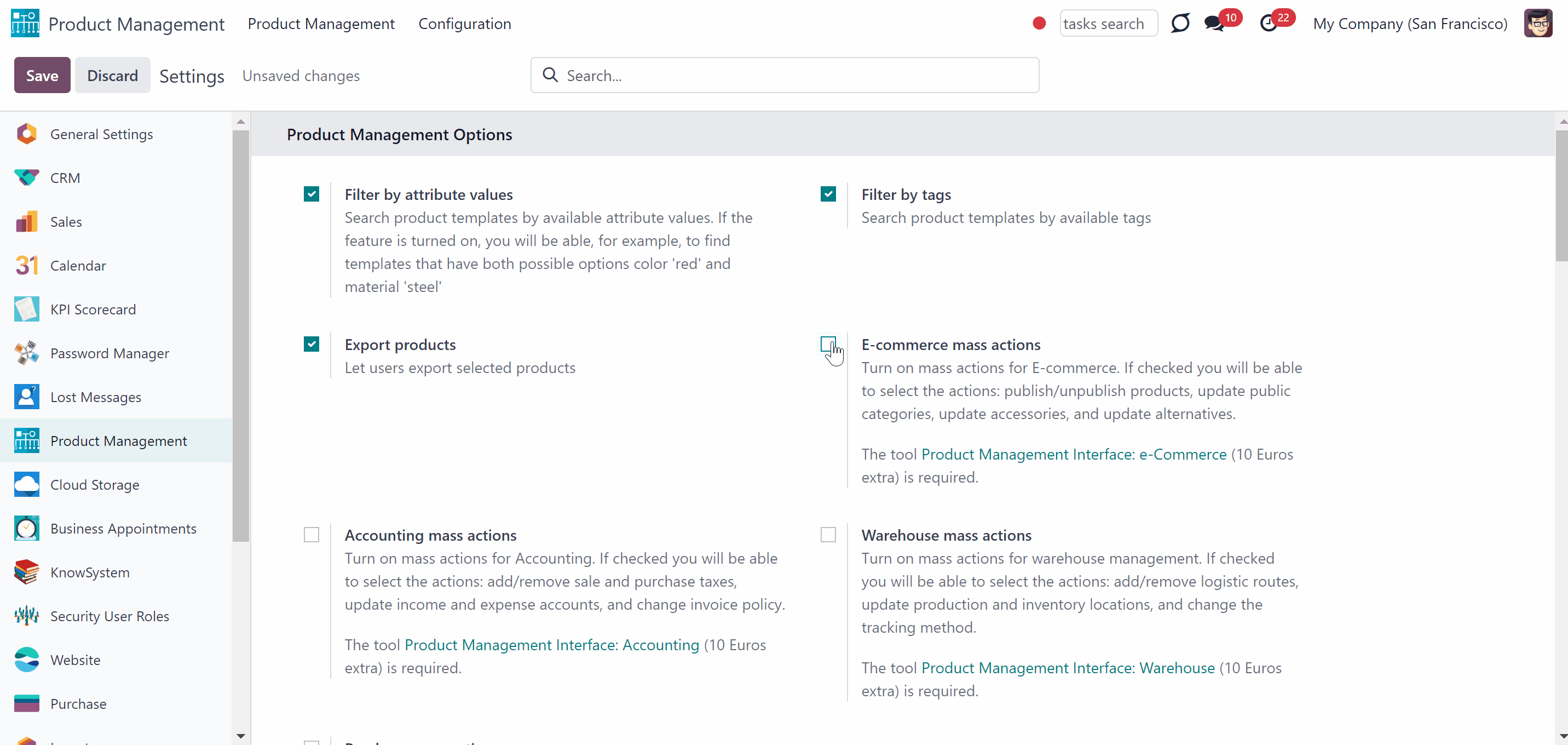Image resolution: width=1568 pixels, height=745 pixels.
Task: Select the Cloud Storage icon
Action: [x=27, y=485]
